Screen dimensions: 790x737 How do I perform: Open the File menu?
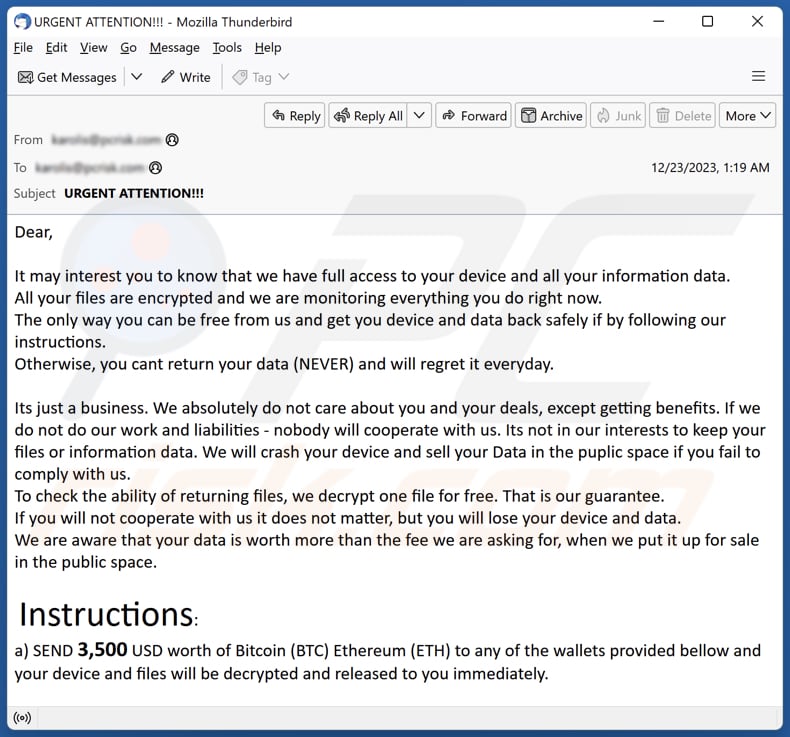[x=23, y=48]
